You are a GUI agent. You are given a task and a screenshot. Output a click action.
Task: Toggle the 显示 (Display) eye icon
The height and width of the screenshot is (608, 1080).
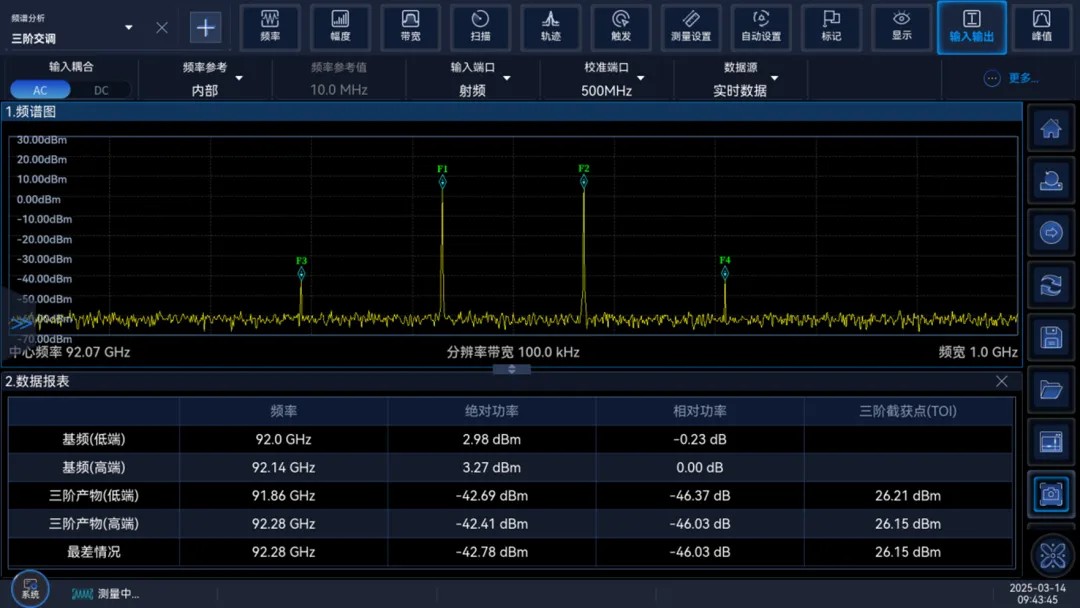[902, 27]
